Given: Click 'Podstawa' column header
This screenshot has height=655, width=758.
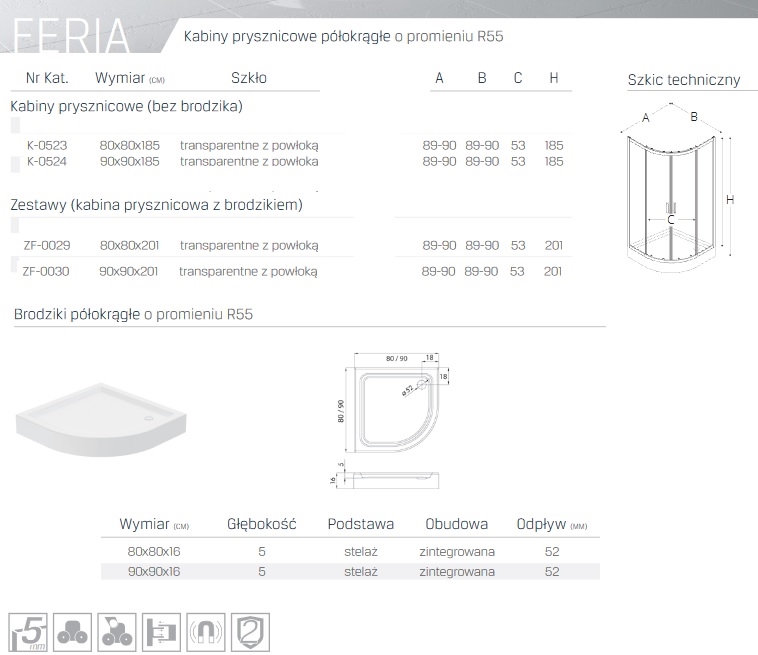Looking at the screenshot, I should click(361, 524).
